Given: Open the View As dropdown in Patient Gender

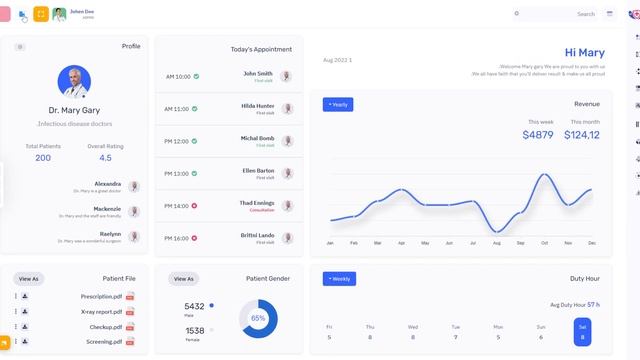Looking at the screenshot, I should [x=184, y=279].
